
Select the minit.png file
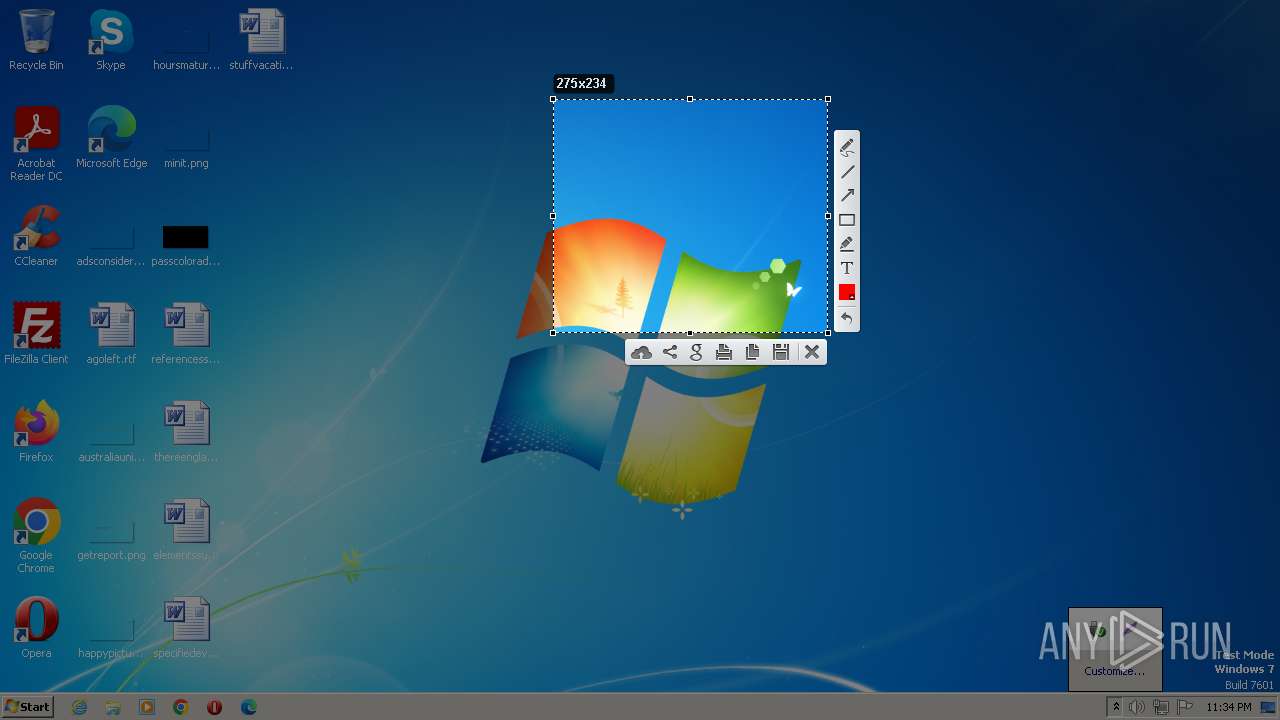point(186,147)
